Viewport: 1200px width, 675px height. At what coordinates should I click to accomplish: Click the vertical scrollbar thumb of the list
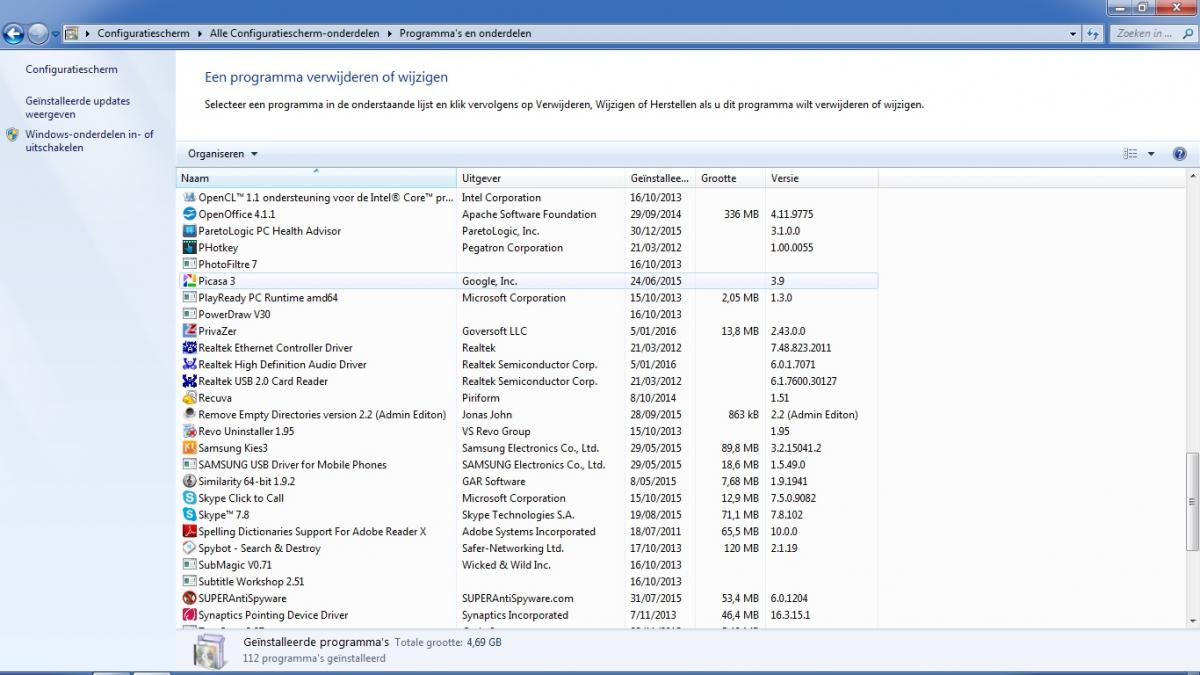tap(1190, 501)
